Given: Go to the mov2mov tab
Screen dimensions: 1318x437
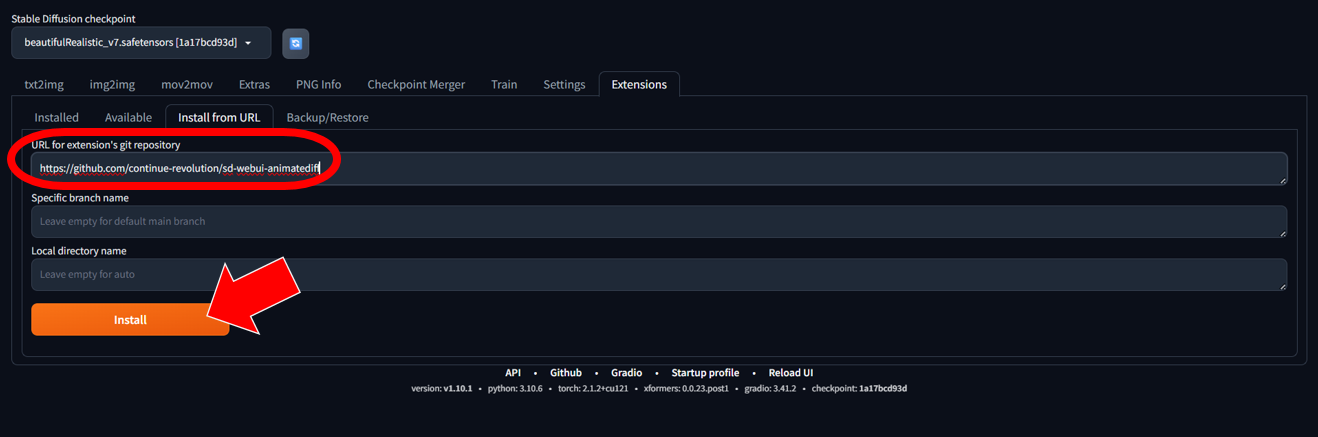Looking at the screenshot, I should click(186, 85).
